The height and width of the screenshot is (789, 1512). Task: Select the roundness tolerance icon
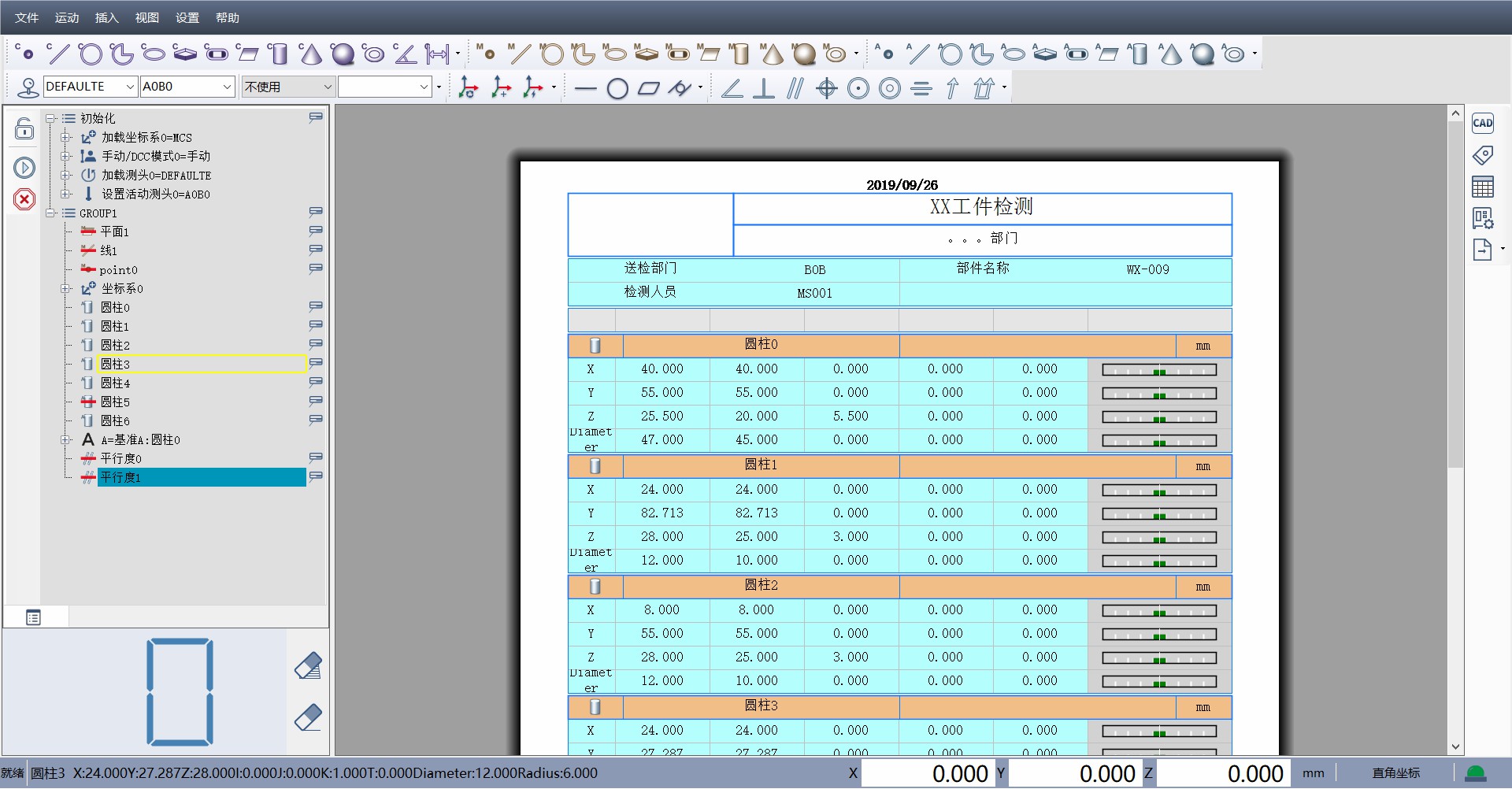617,88
